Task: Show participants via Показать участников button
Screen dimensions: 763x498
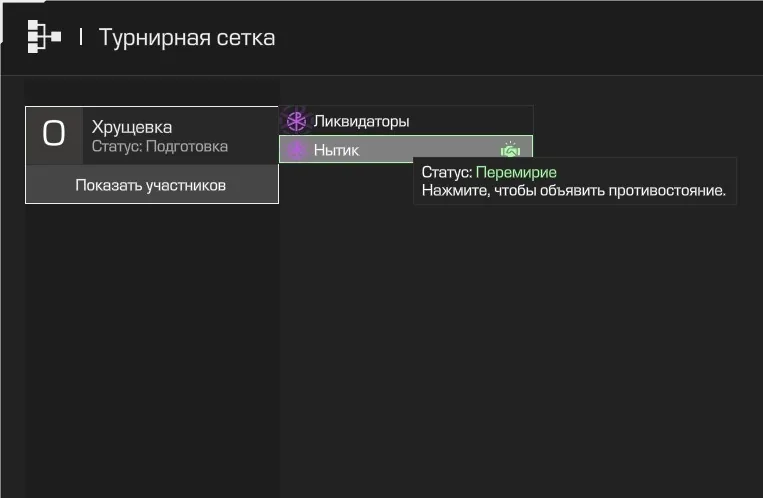Action: (x=152, y=184)
